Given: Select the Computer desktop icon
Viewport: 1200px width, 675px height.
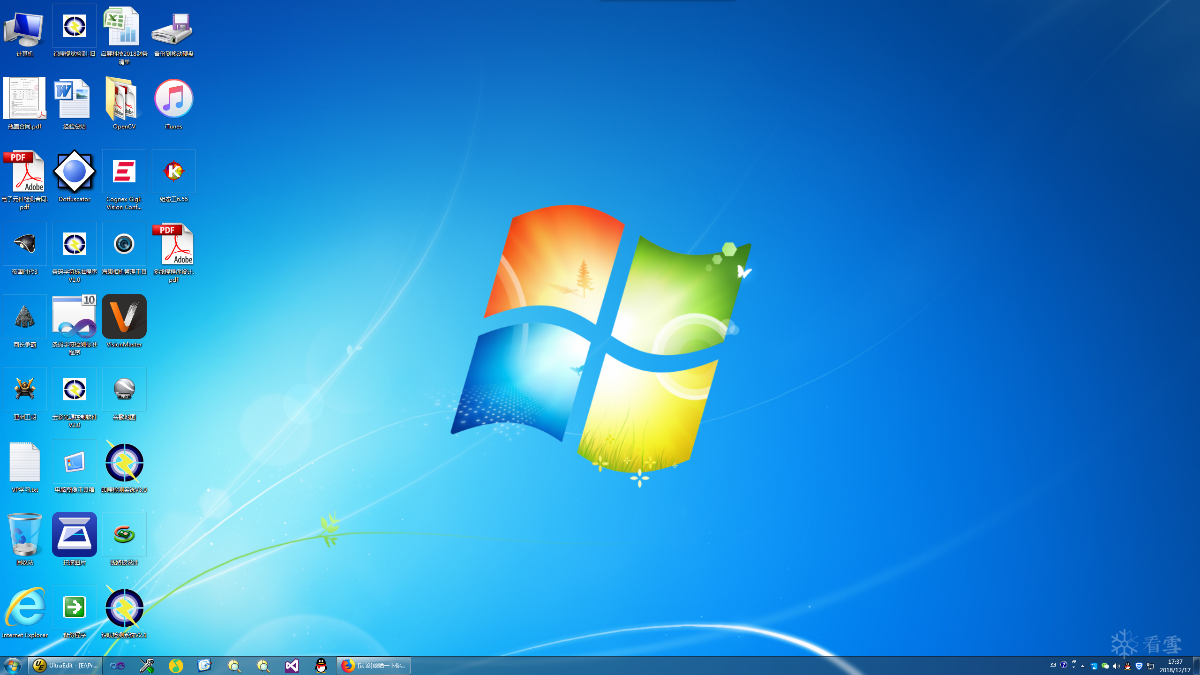Looking at the screenshot, I should [x=24, y=31].
